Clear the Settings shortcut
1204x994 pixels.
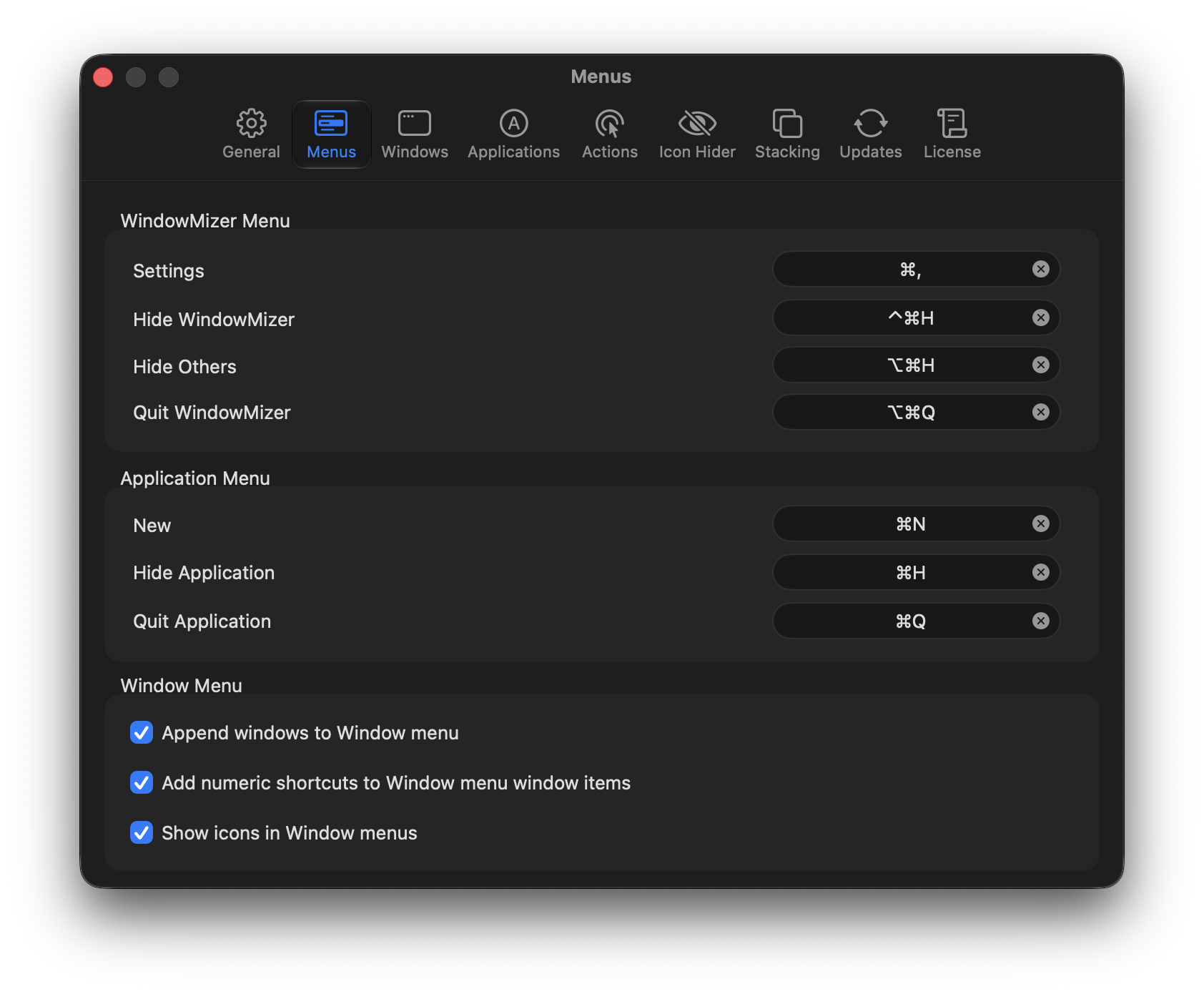point(1041,269)
